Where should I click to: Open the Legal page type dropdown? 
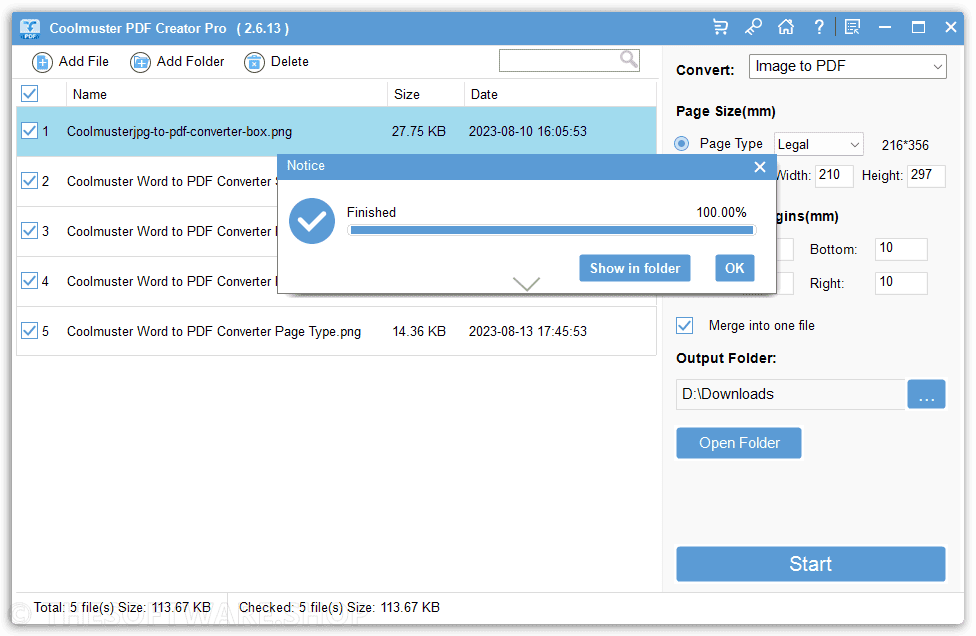point(819,144)
